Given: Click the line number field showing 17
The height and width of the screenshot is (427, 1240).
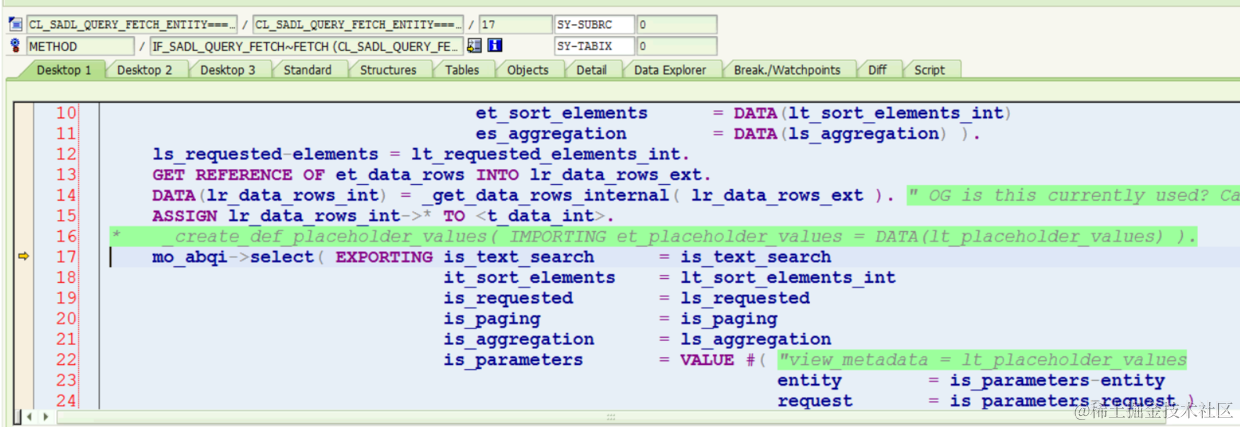Looking at the screenshot, I should (x=514, y=24).
